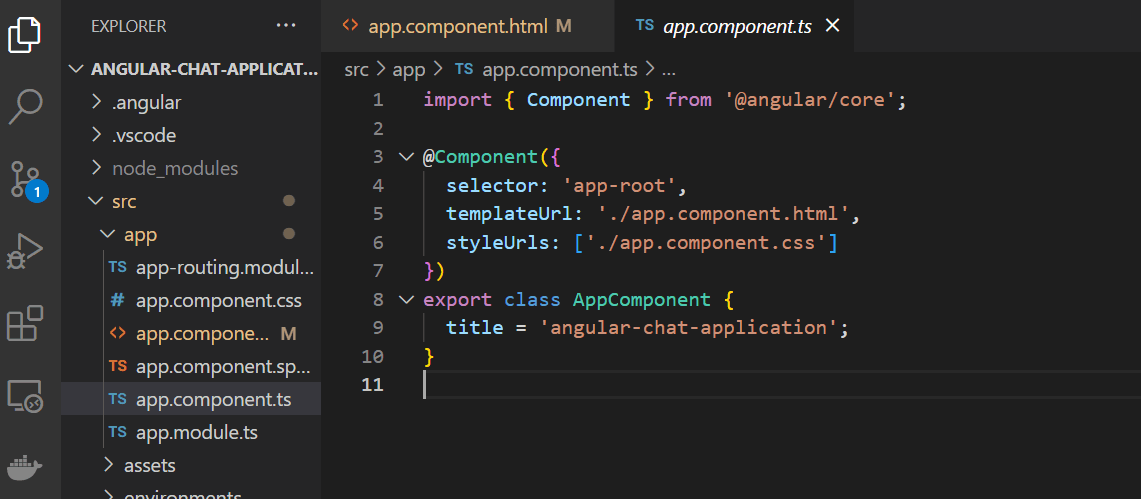1141x499 pixels.
Task: Open app.component.css from the explorer
Action: point(218,300)
